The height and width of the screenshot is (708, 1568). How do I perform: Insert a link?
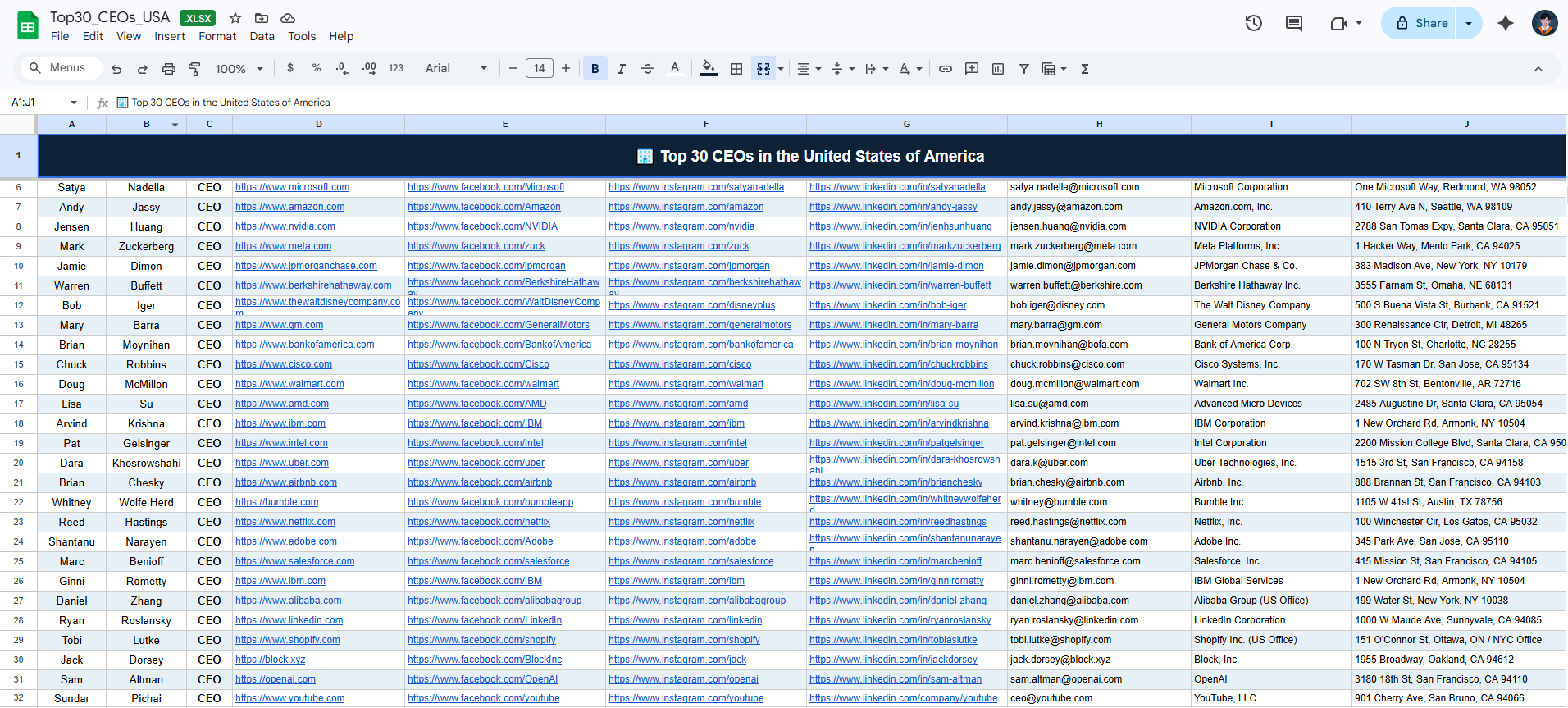946,69
